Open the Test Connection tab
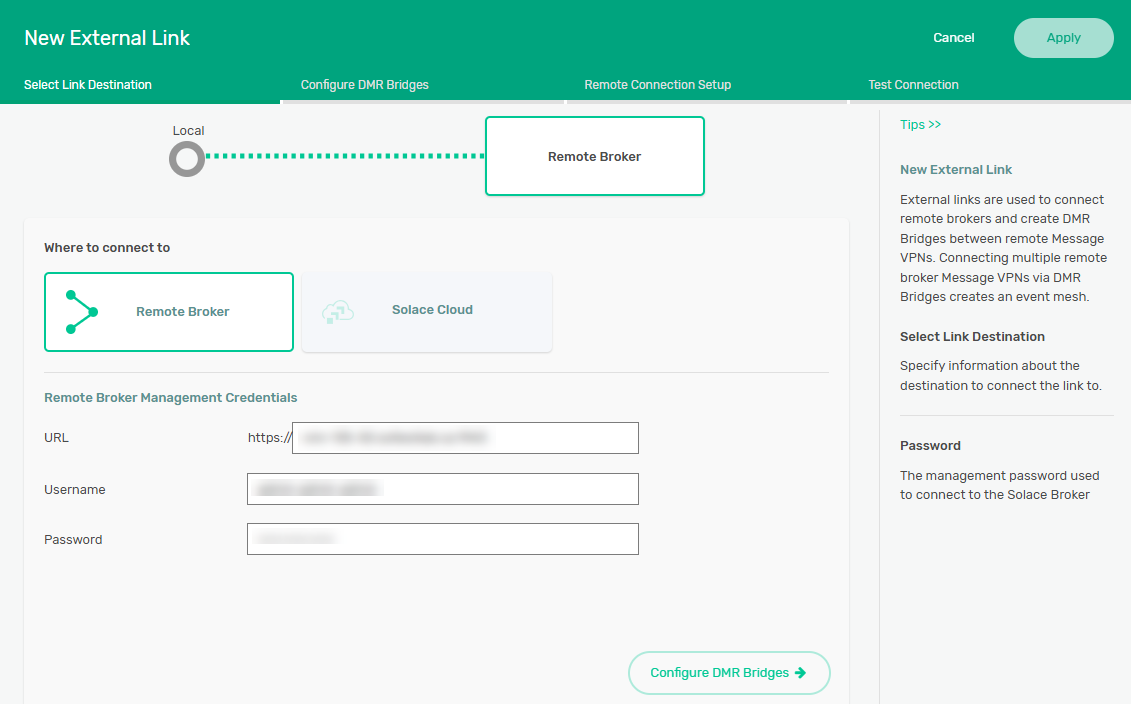 click(x=913, y=85)
